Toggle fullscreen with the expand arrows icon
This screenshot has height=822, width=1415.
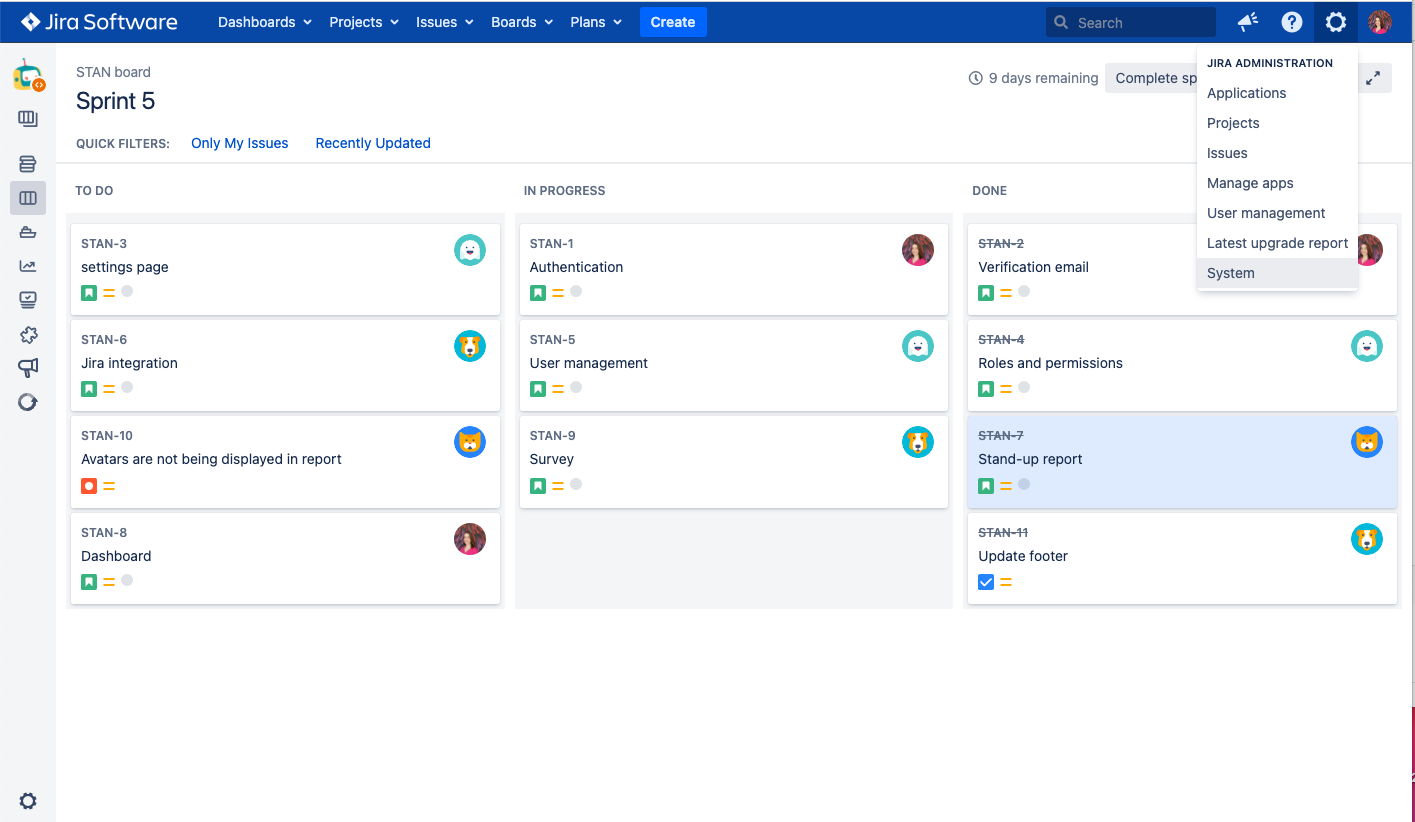1373,78
